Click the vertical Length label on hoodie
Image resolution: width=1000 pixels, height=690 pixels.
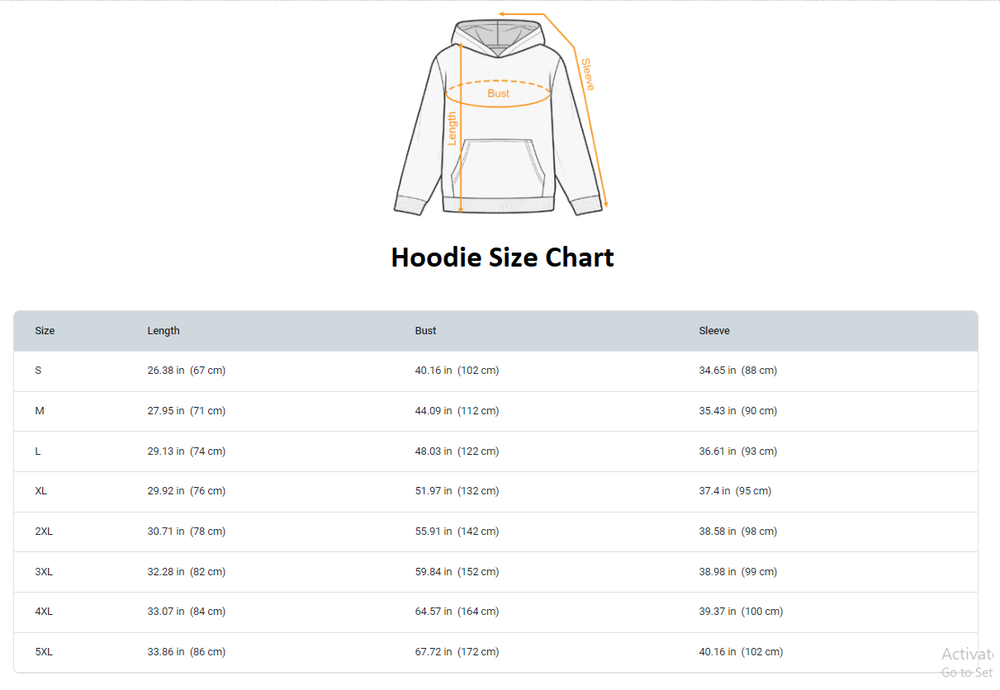452,129
